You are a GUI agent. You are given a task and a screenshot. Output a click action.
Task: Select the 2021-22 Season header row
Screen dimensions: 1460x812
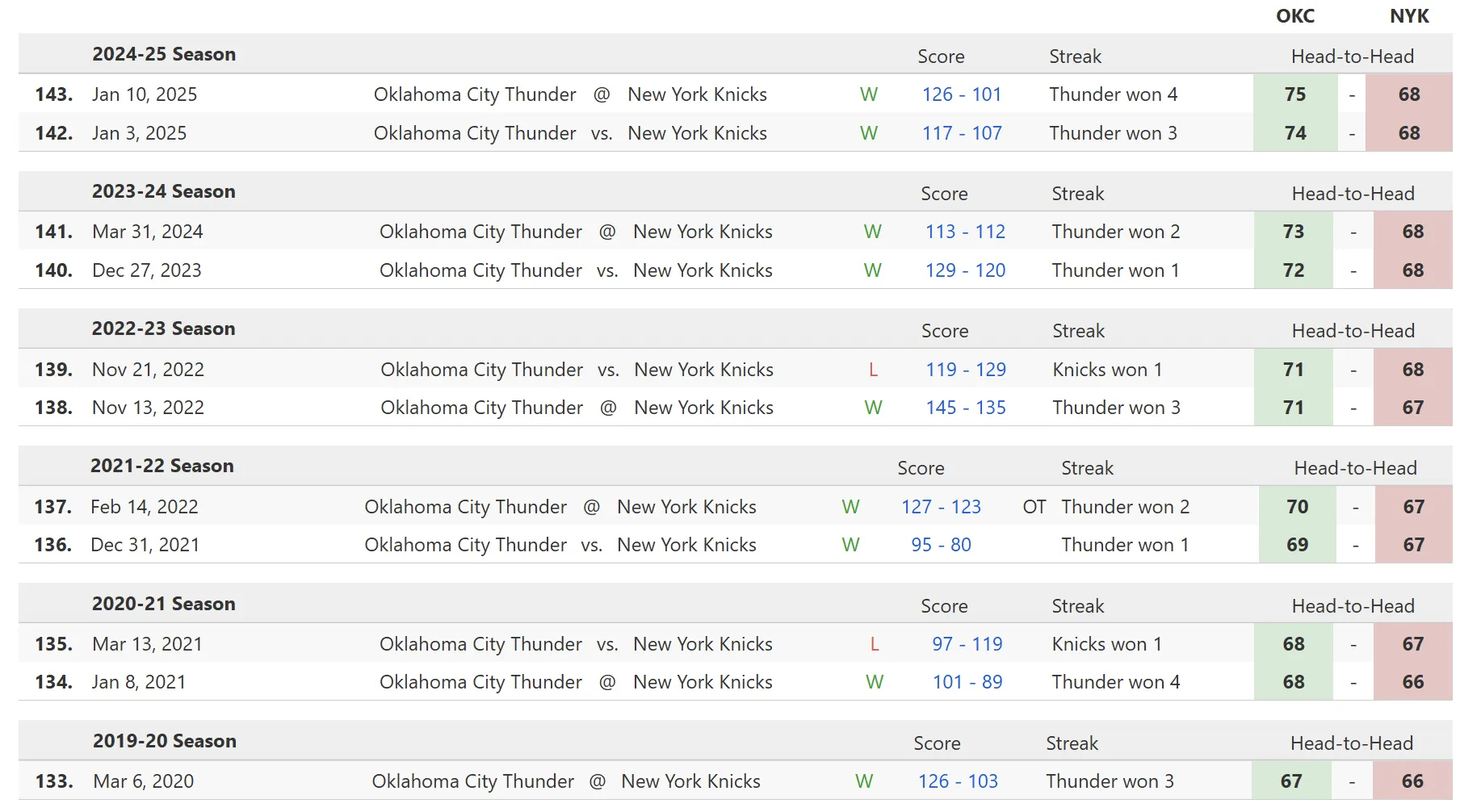(x=162, y=466)
